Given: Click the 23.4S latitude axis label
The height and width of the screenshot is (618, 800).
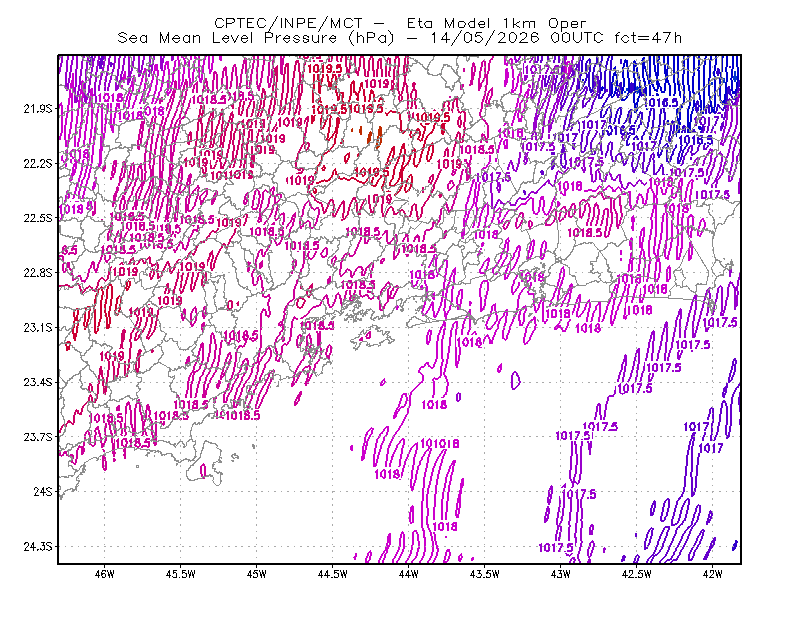Looking at the screenshot, I should [38, 382].
